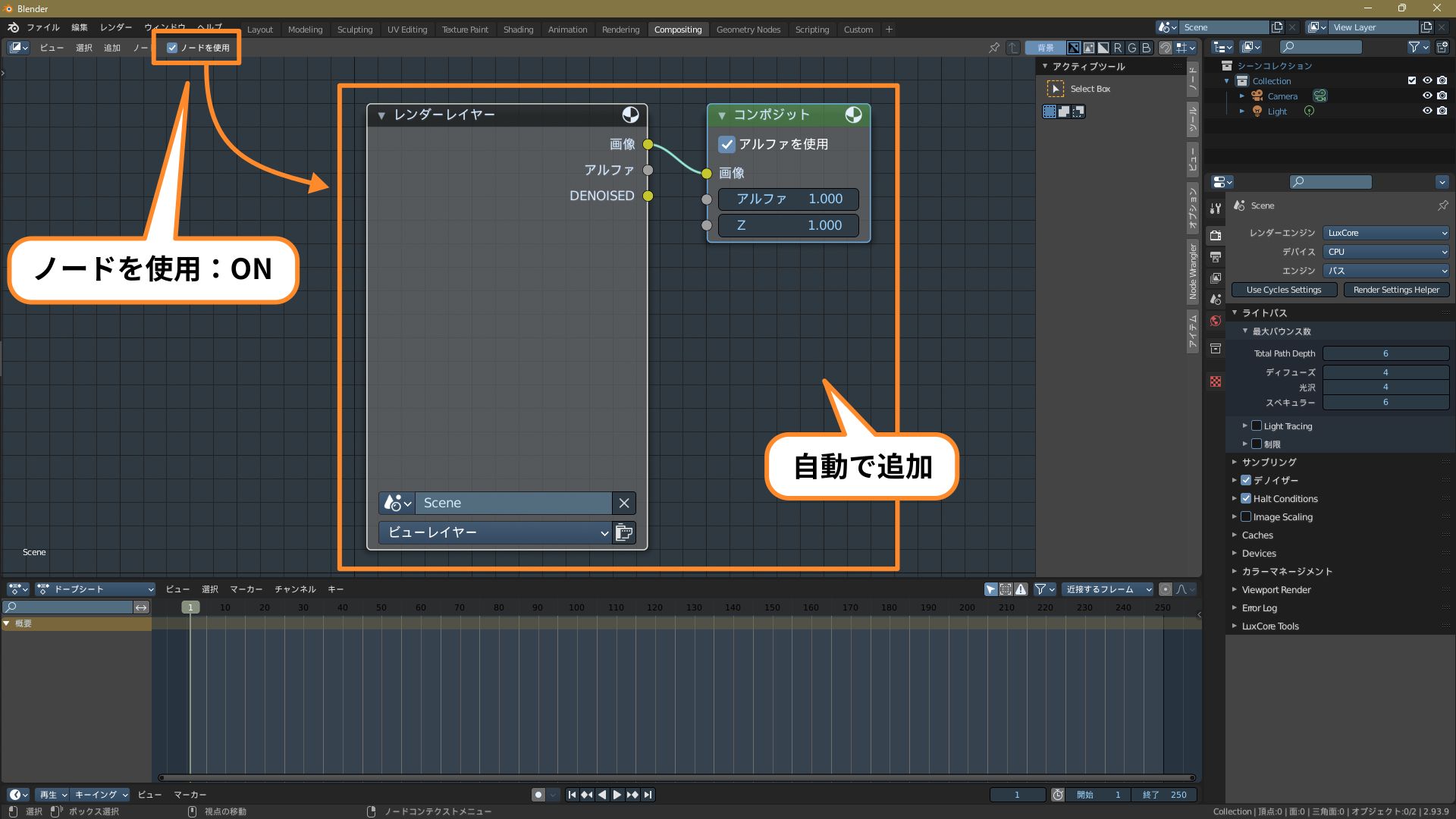The width and height of the screenshot is (1456, 819).
Task: Show only the Blue channel
Action: pyautogui.click(x=1147, y=48)
